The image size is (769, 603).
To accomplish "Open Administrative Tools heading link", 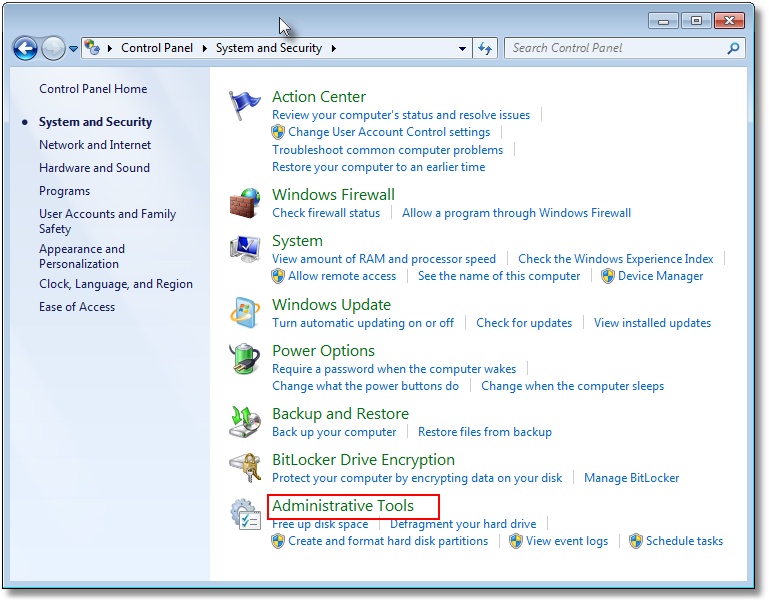I will (x=343, y=506).
